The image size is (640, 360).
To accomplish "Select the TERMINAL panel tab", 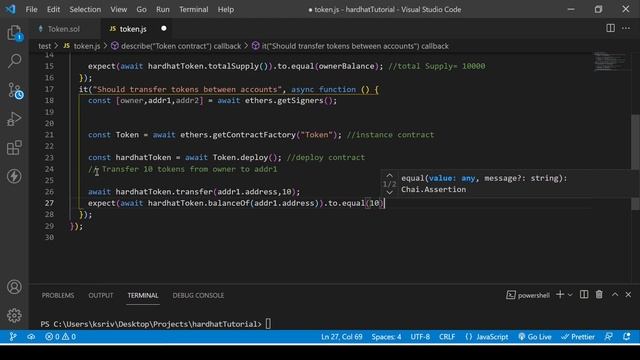I will 143,295.
